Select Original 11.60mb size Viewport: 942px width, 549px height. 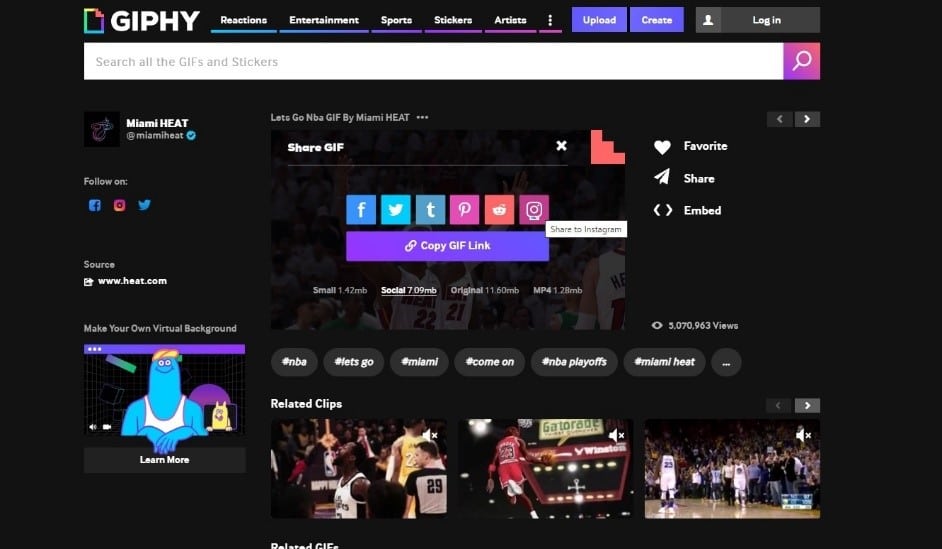485,290
